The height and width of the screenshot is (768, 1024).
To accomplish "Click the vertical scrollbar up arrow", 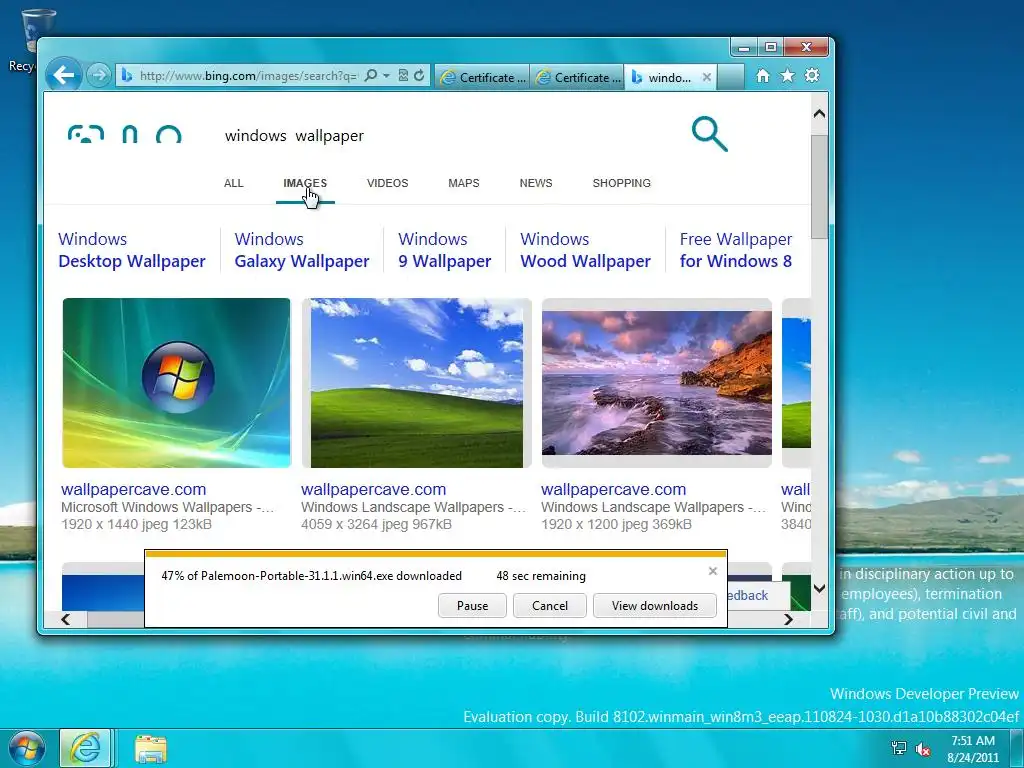I will [x=820, y=114].
